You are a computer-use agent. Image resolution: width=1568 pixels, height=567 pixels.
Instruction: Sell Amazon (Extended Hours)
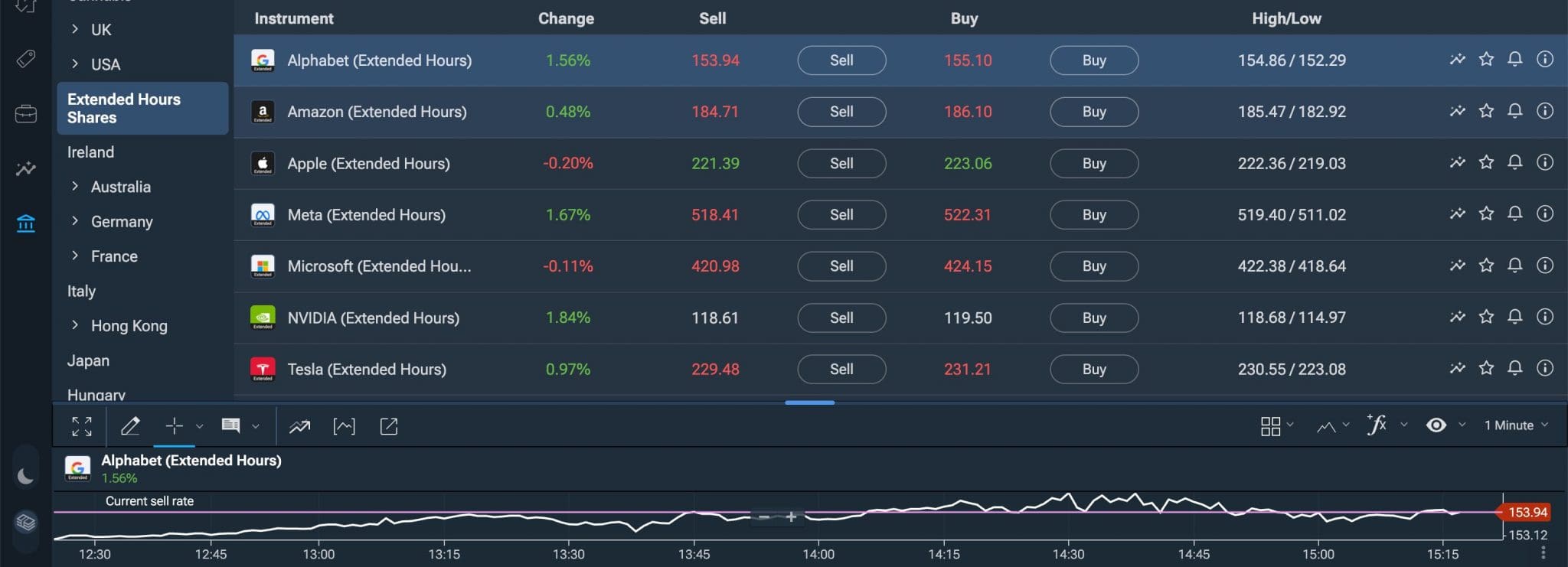[x=841, y=112]
